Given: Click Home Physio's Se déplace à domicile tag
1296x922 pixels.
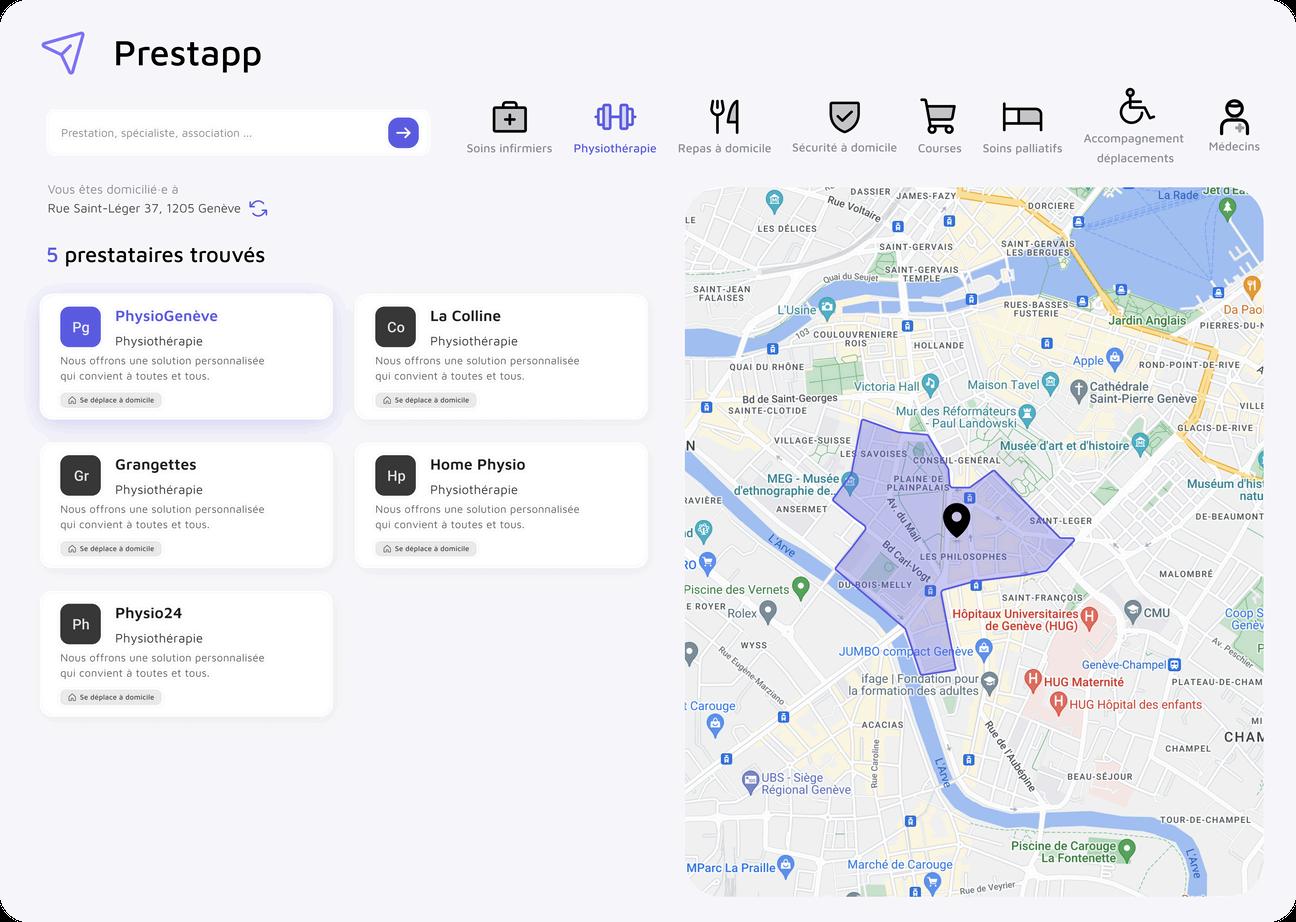Looking at the screenshot, I should (x=426, y=548).
